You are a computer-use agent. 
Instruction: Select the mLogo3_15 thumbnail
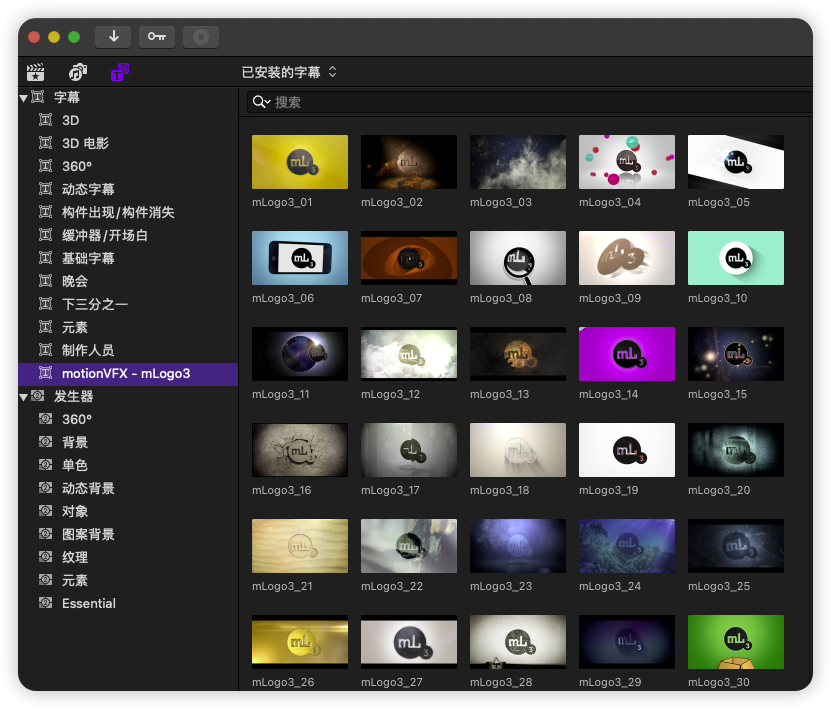pos(736,354)
